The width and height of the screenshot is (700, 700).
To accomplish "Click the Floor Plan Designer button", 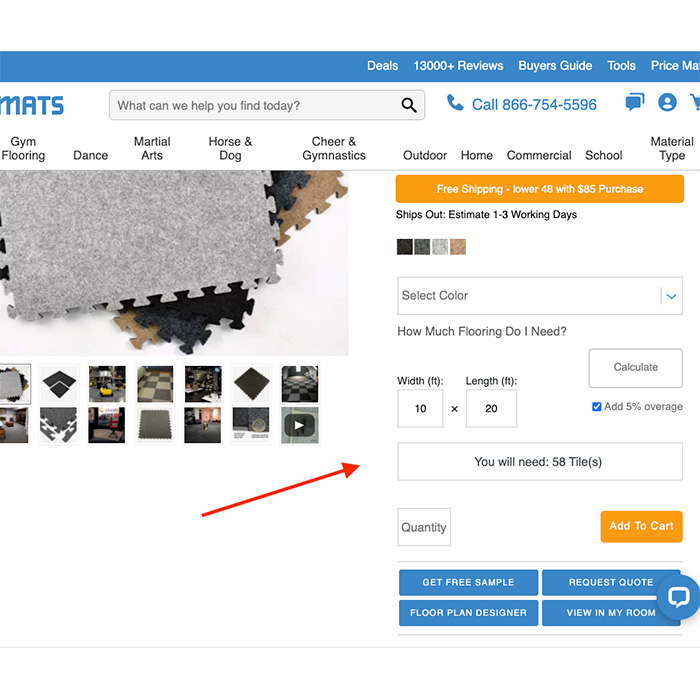I will pyautogui.click(x=468, y=613).
